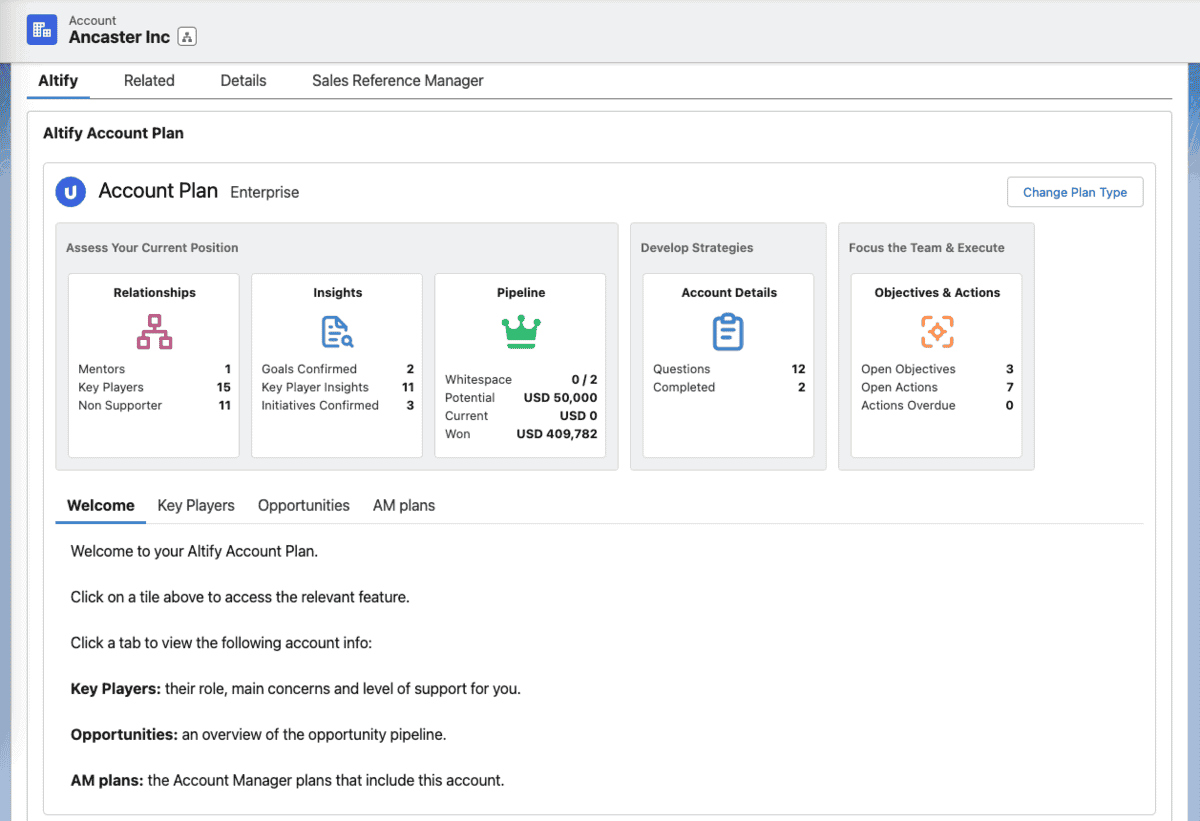
Task: Click the Goals Confirmed row
Action: coord(337,369)
